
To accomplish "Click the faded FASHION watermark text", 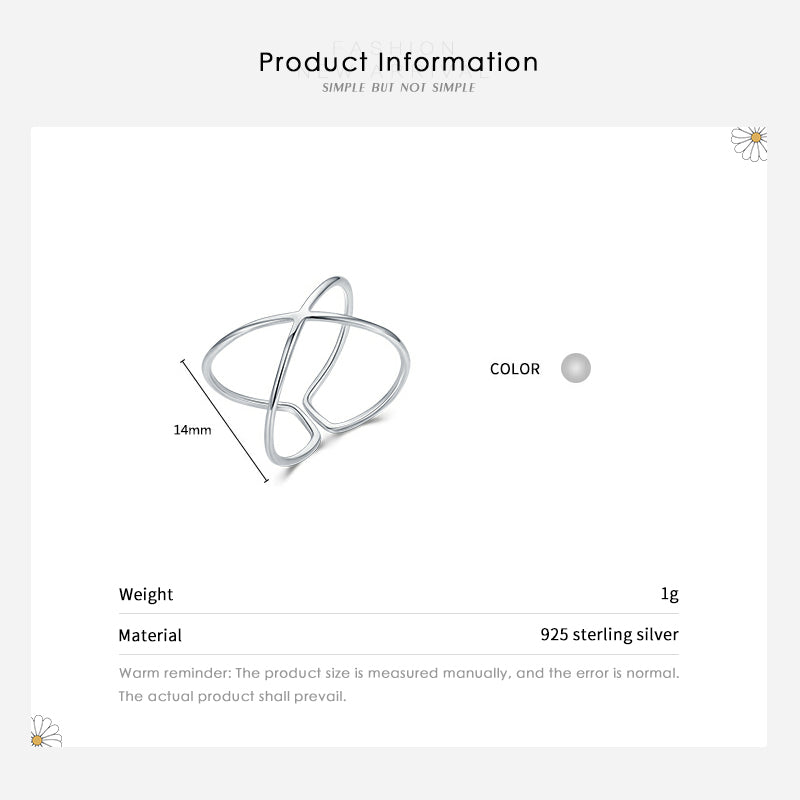I will pos(399,46).
